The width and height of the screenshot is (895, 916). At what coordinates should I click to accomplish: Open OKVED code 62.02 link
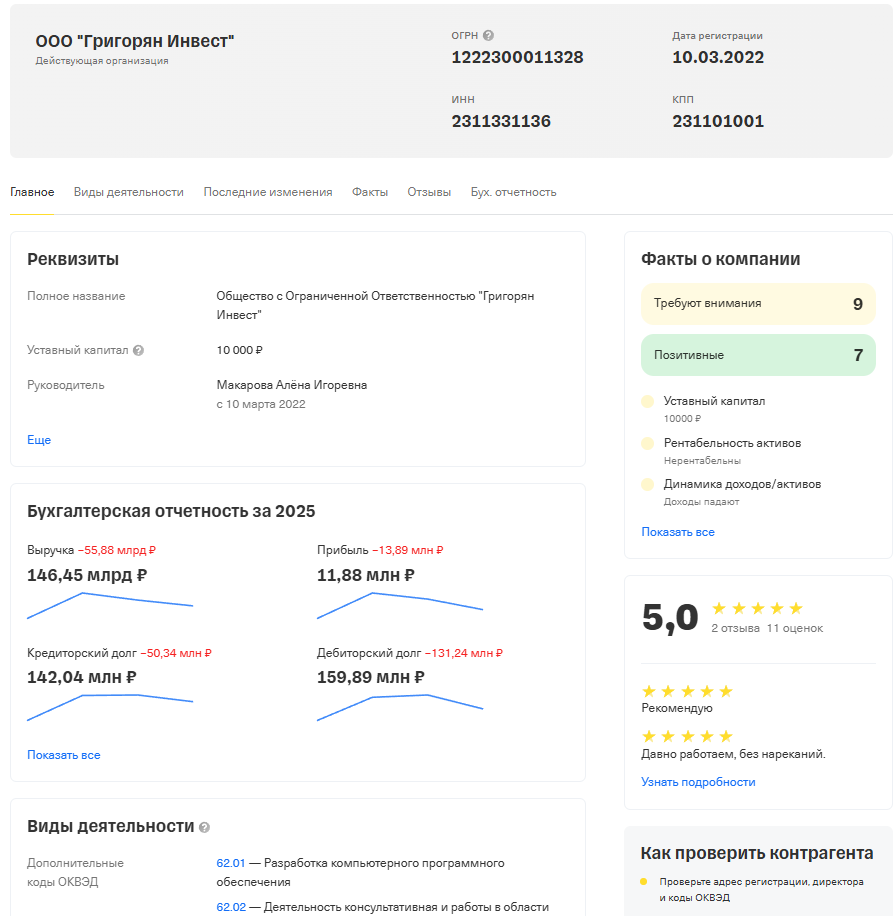[231, 907]
